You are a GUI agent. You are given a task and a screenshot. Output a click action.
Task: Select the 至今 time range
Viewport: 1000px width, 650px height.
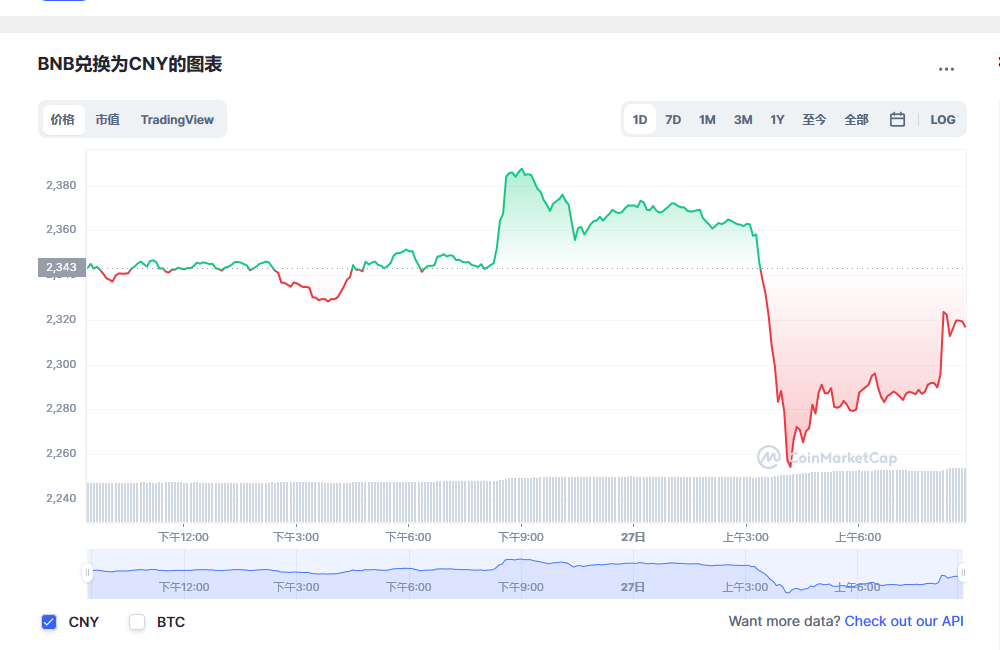pyautogui.click(x=814, y=119)
